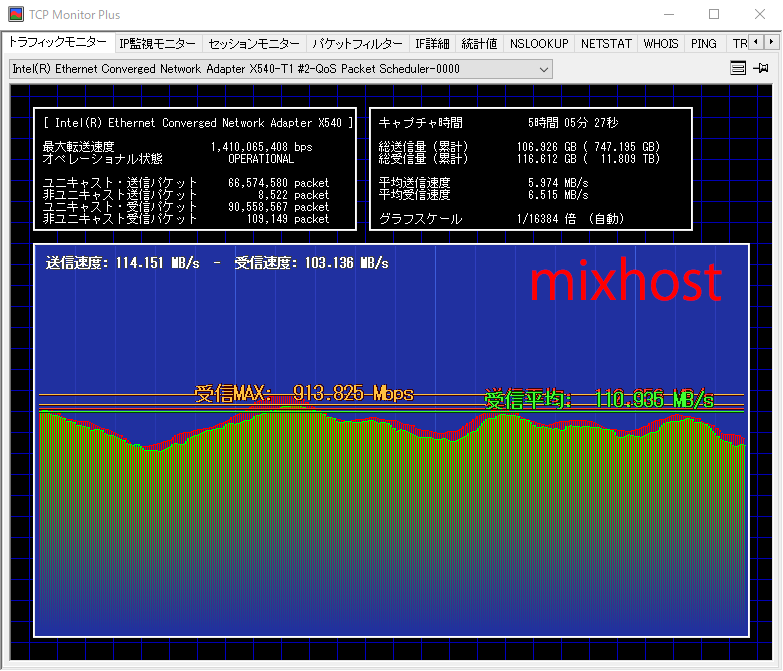Click the compact display mode icon
The height and width of the screenshot is (671, 783).
[738, 69]
